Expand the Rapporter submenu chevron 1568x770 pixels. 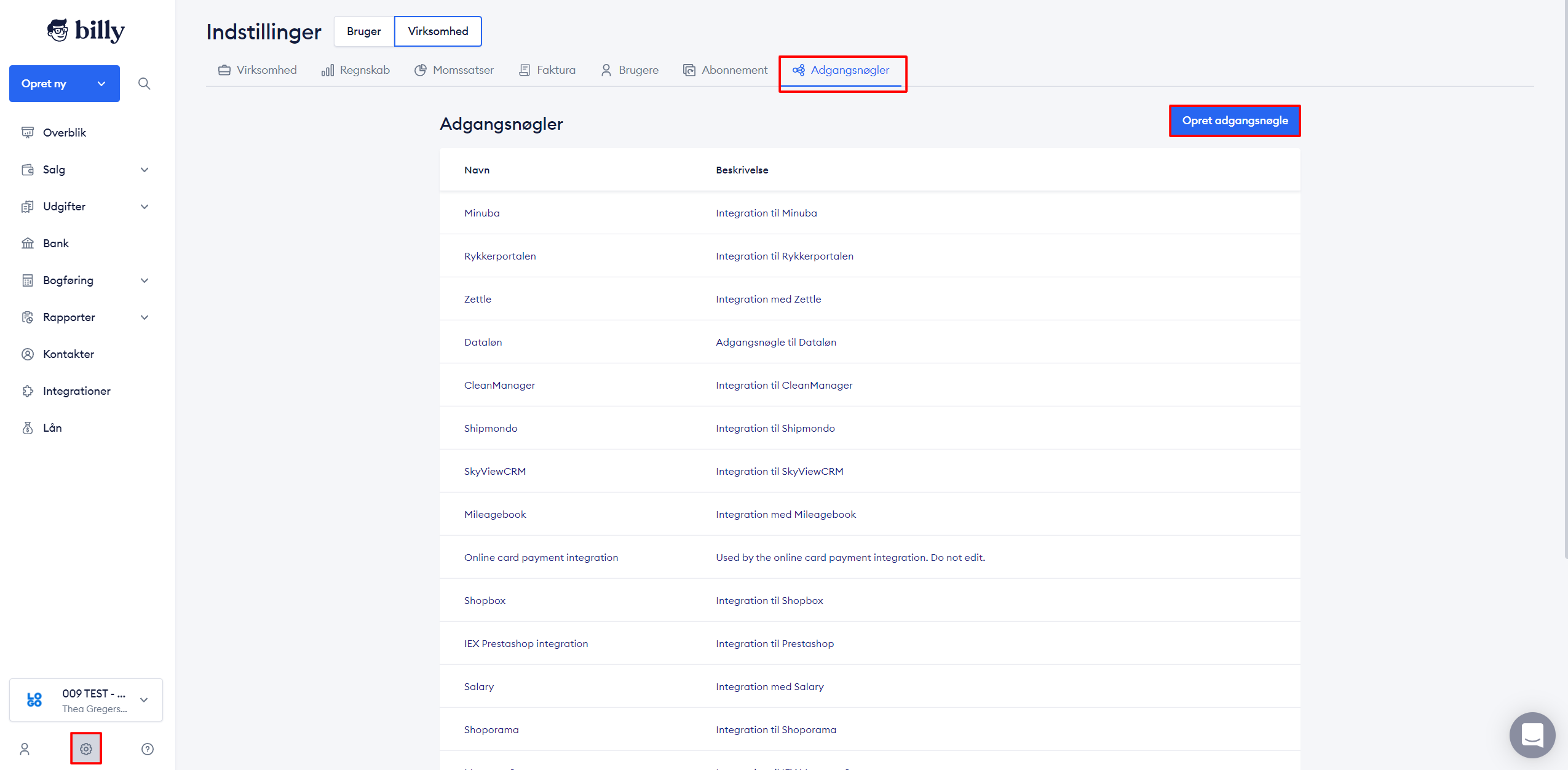point(145,317)
